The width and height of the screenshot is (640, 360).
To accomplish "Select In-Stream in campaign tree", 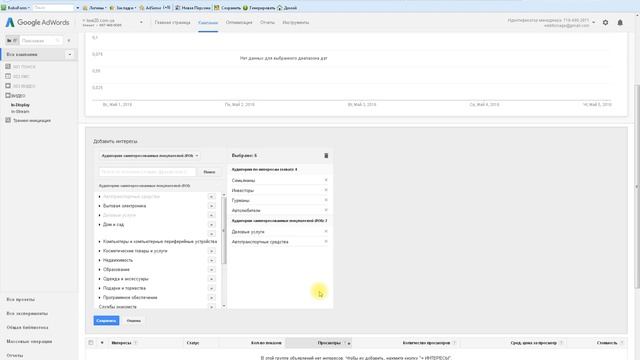I will 20,111.
